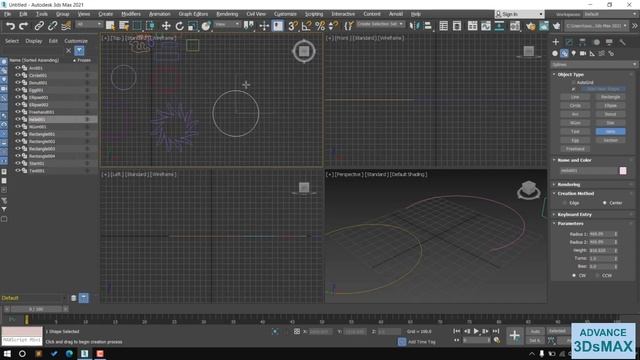The image size is (640, 360).
Task: Open the Scripting menu
Action: coord(314,14)
